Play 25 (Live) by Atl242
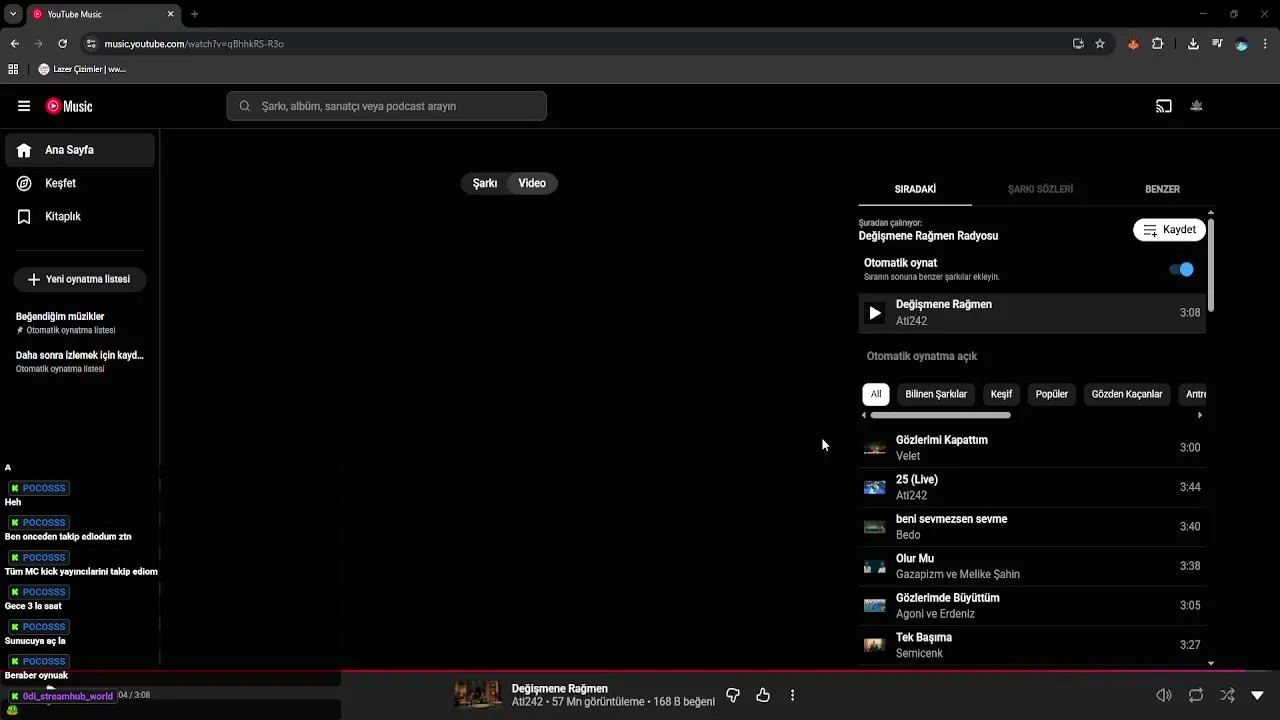This screenshot has width=1280, height=720. pos(1032,487)
